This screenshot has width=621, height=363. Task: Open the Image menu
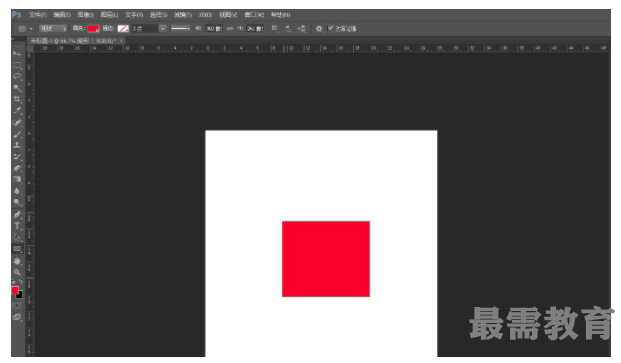coord(86,15)
